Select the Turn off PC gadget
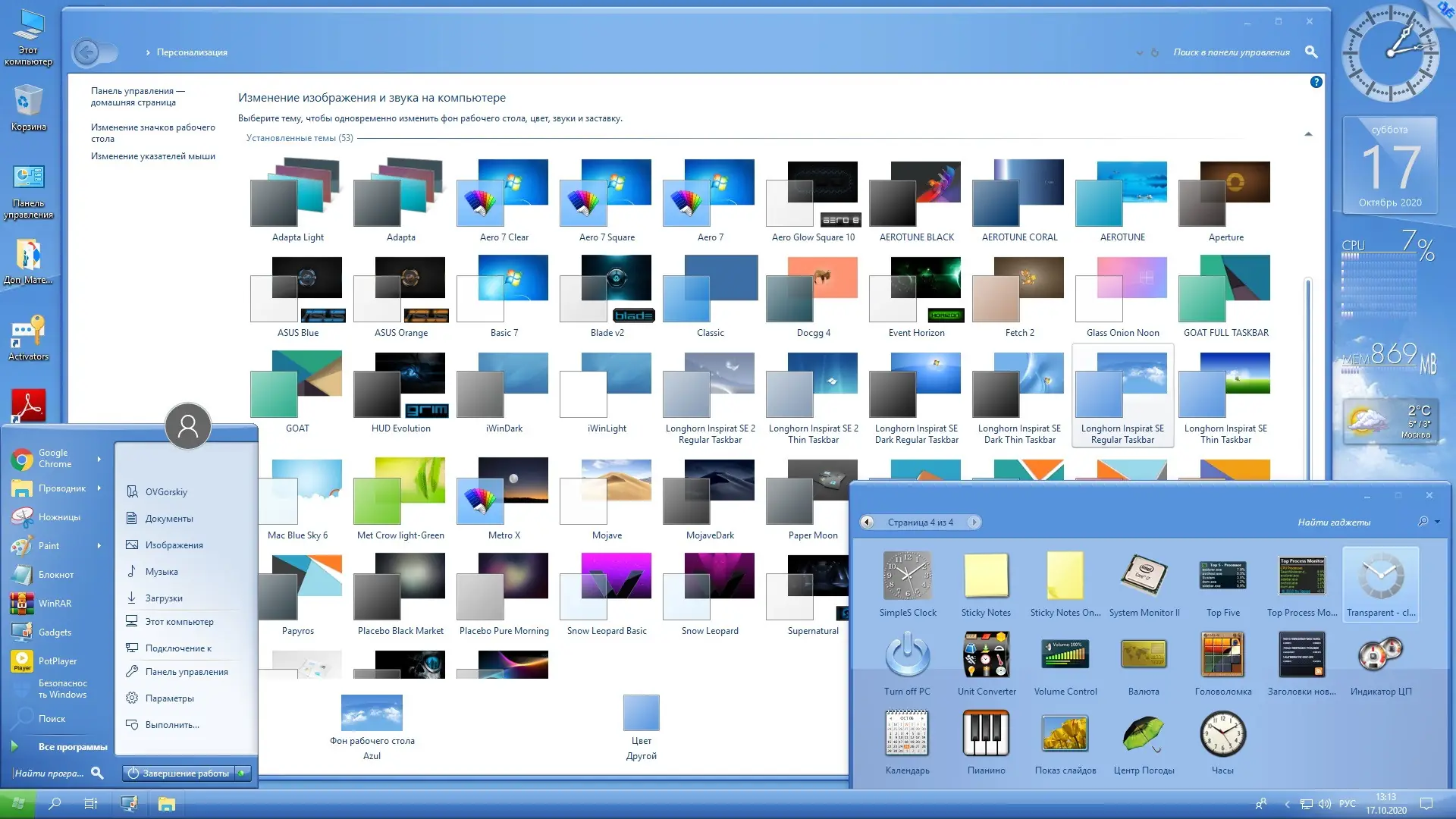 tap(907, 655)
